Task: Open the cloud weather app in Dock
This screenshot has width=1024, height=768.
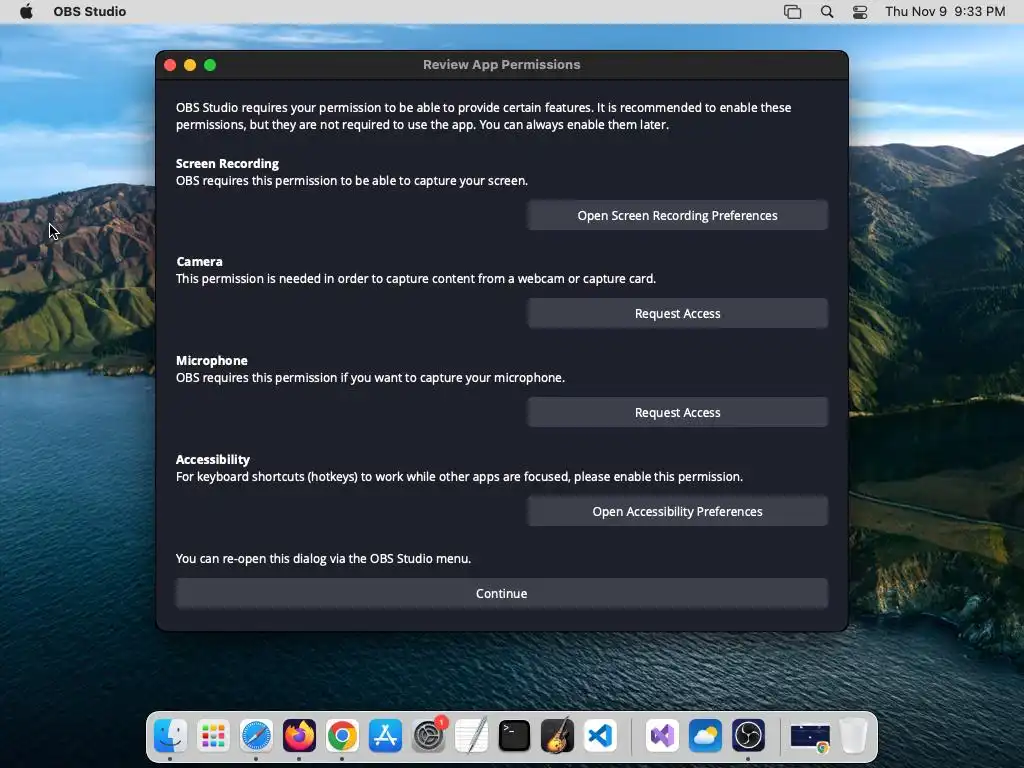Action: [705, 736]
